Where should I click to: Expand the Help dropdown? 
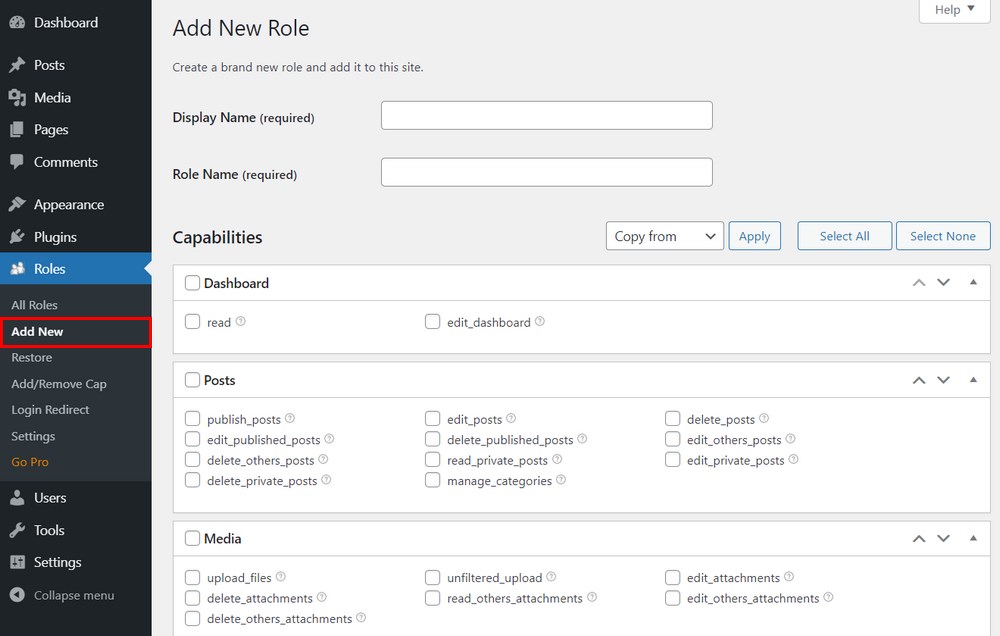pos(952,10)
